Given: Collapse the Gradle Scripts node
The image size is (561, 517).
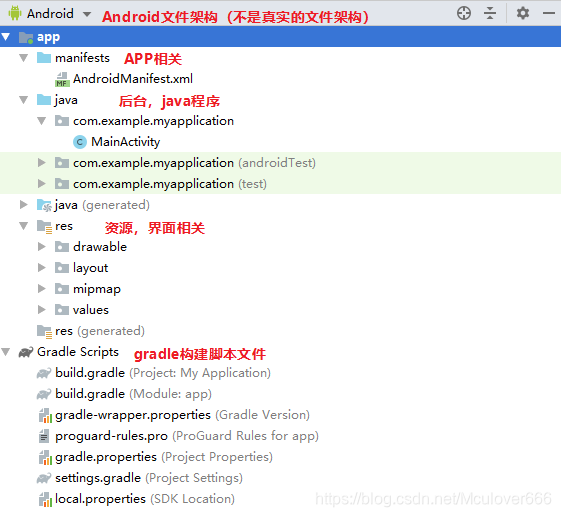Looking at the screenshot, I should pyautogui.click(x=6, y=352).
